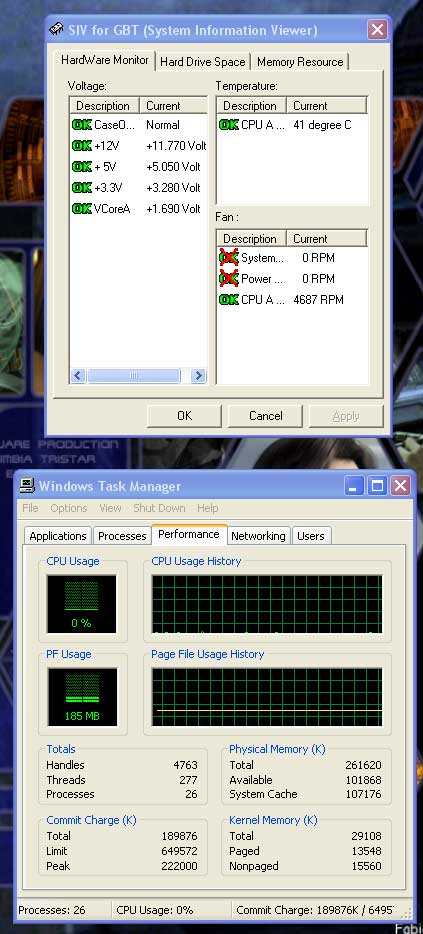Open the Memory Resource tab
423x934 pixels.
[x=300, y=62]
